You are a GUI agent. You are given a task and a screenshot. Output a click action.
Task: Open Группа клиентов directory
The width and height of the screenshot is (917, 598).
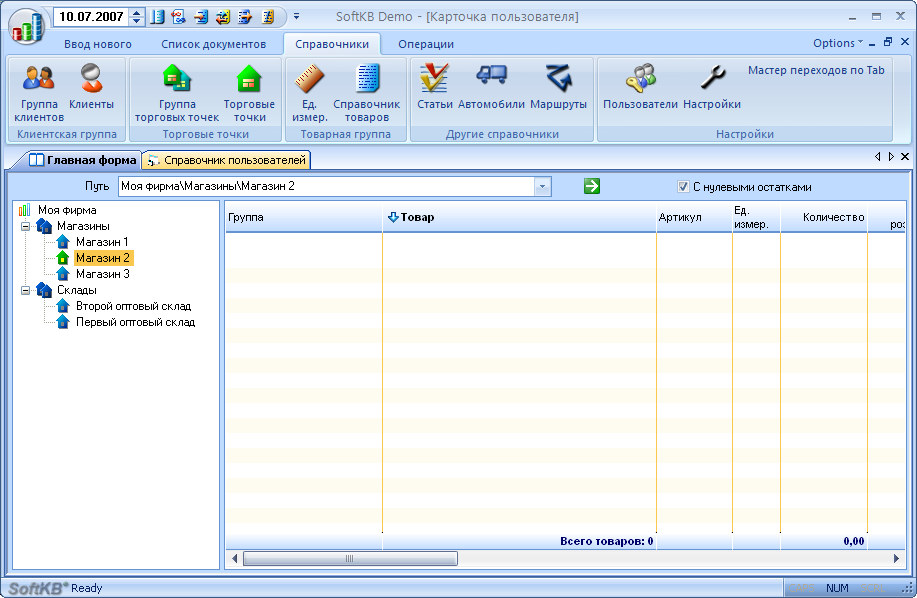(39, 92)
